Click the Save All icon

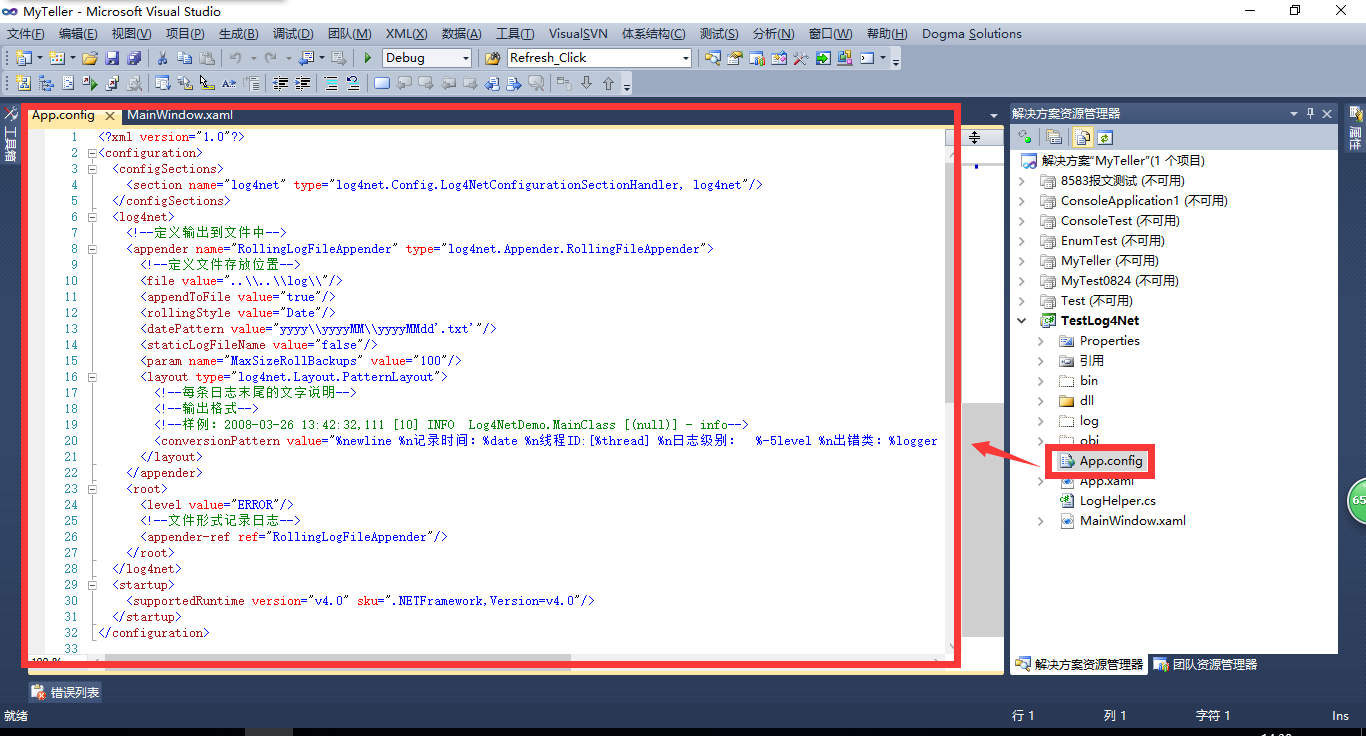tap(133, 58)
